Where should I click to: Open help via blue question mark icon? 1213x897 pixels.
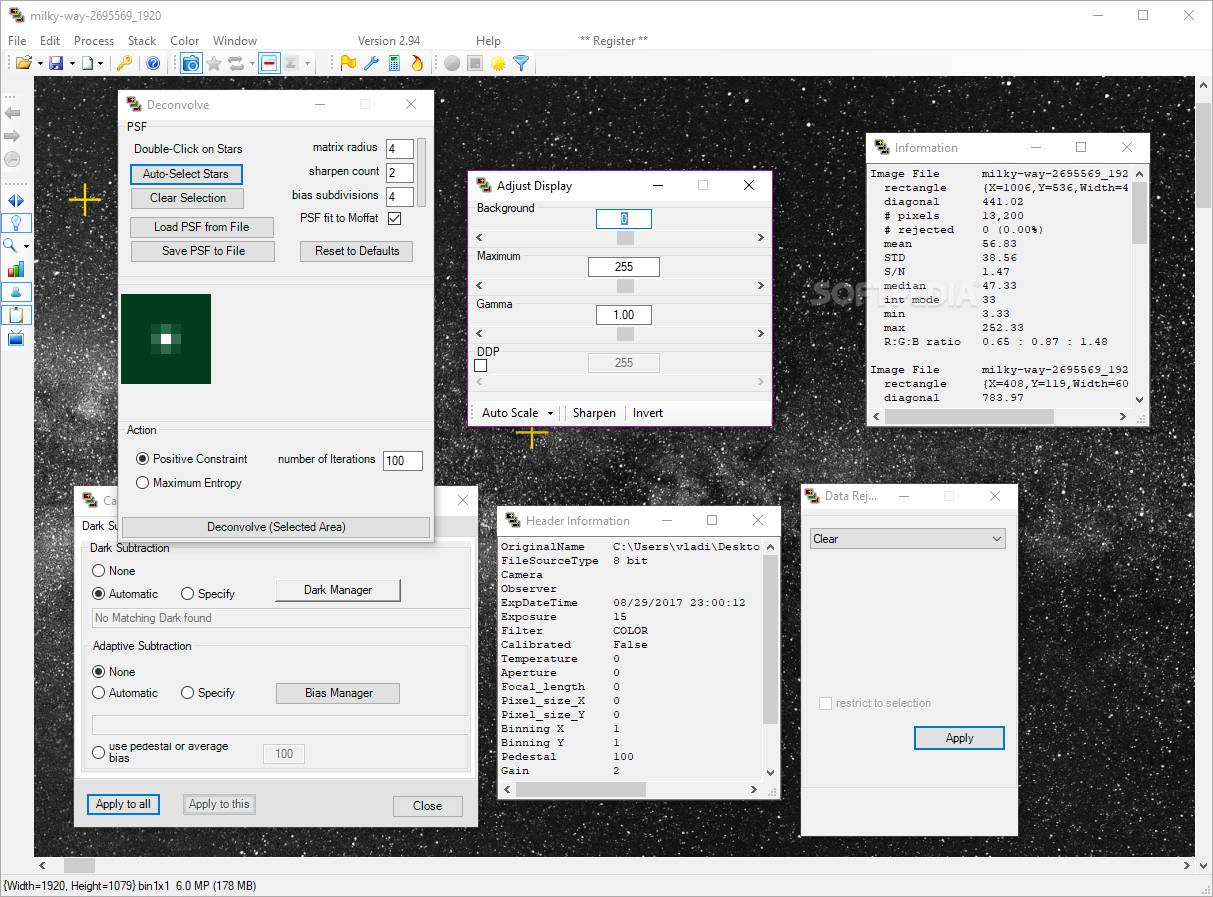pos(153,63)
